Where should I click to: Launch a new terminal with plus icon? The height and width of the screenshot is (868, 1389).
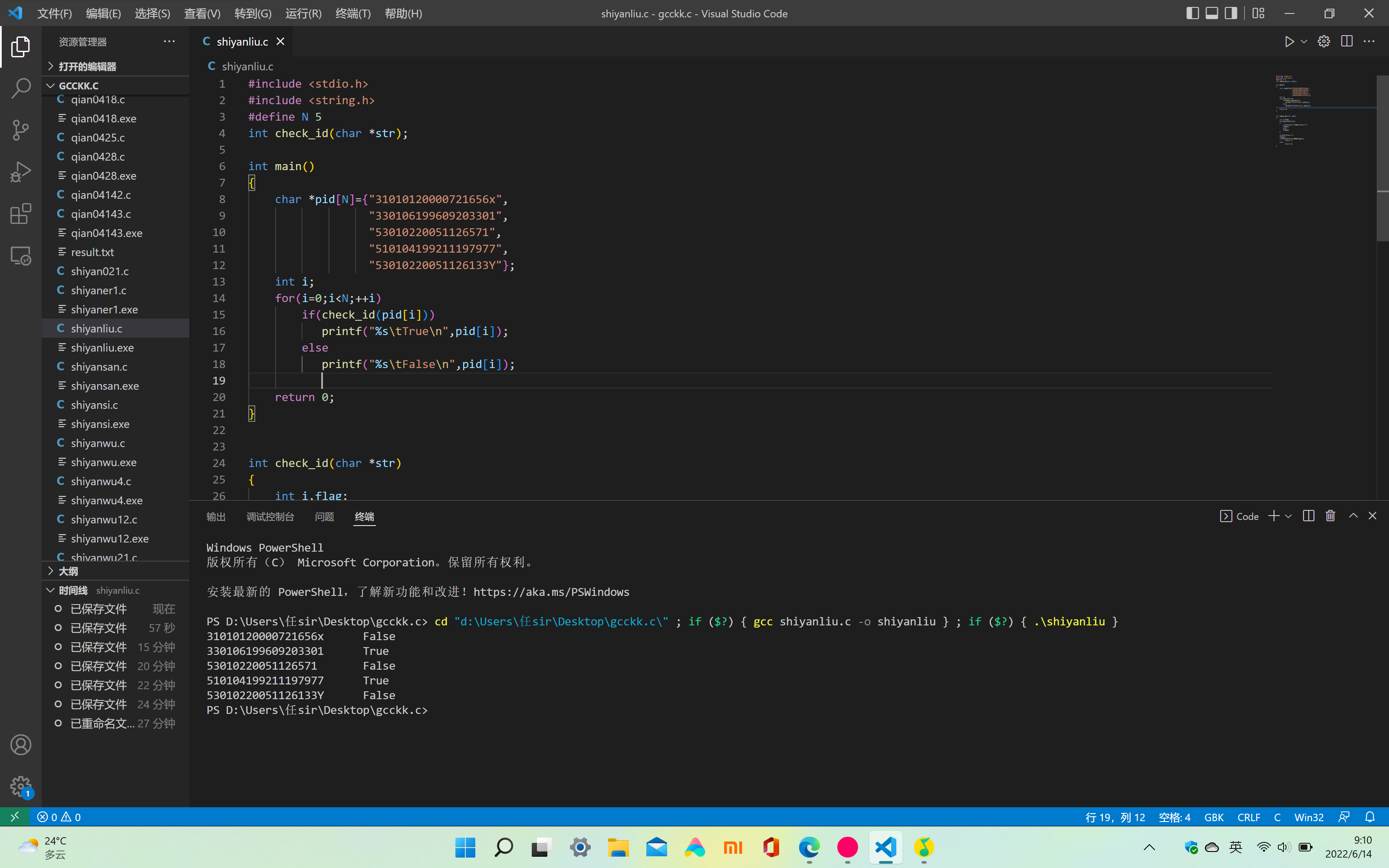[x=1273, y=516]
